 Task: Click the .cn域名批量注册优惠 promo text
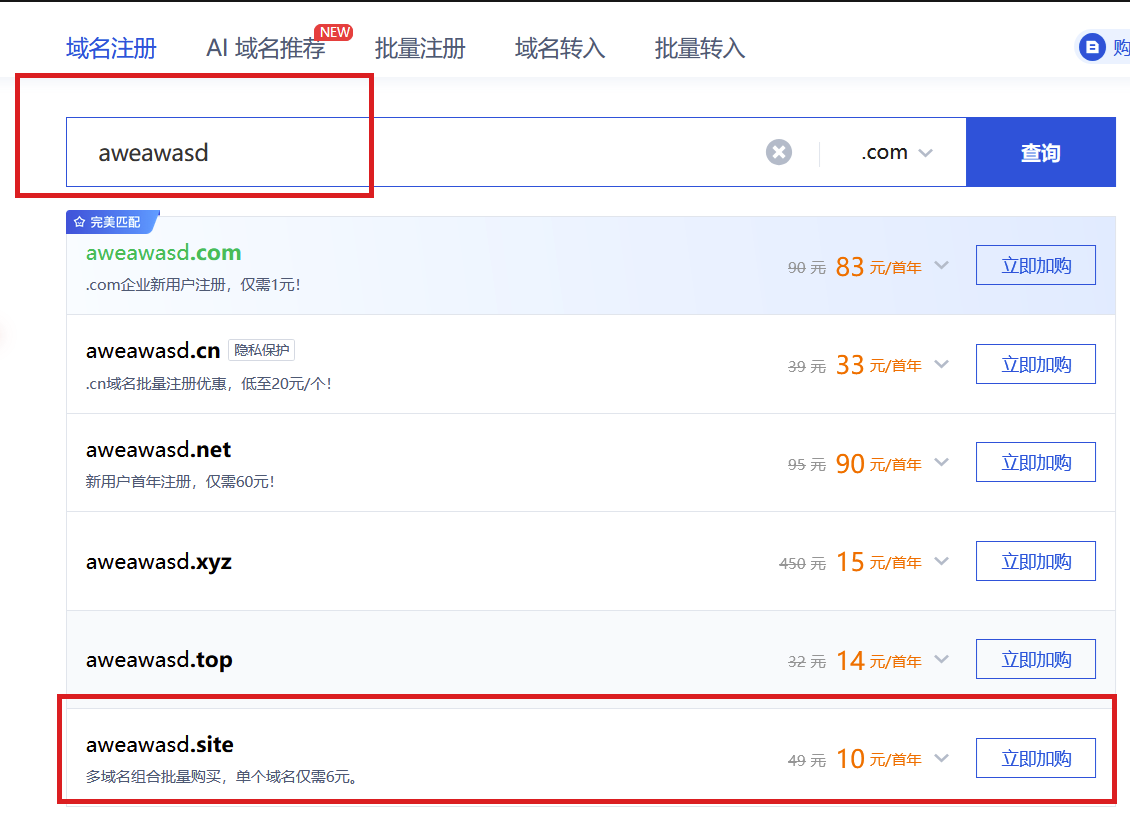tap(209, 383)
